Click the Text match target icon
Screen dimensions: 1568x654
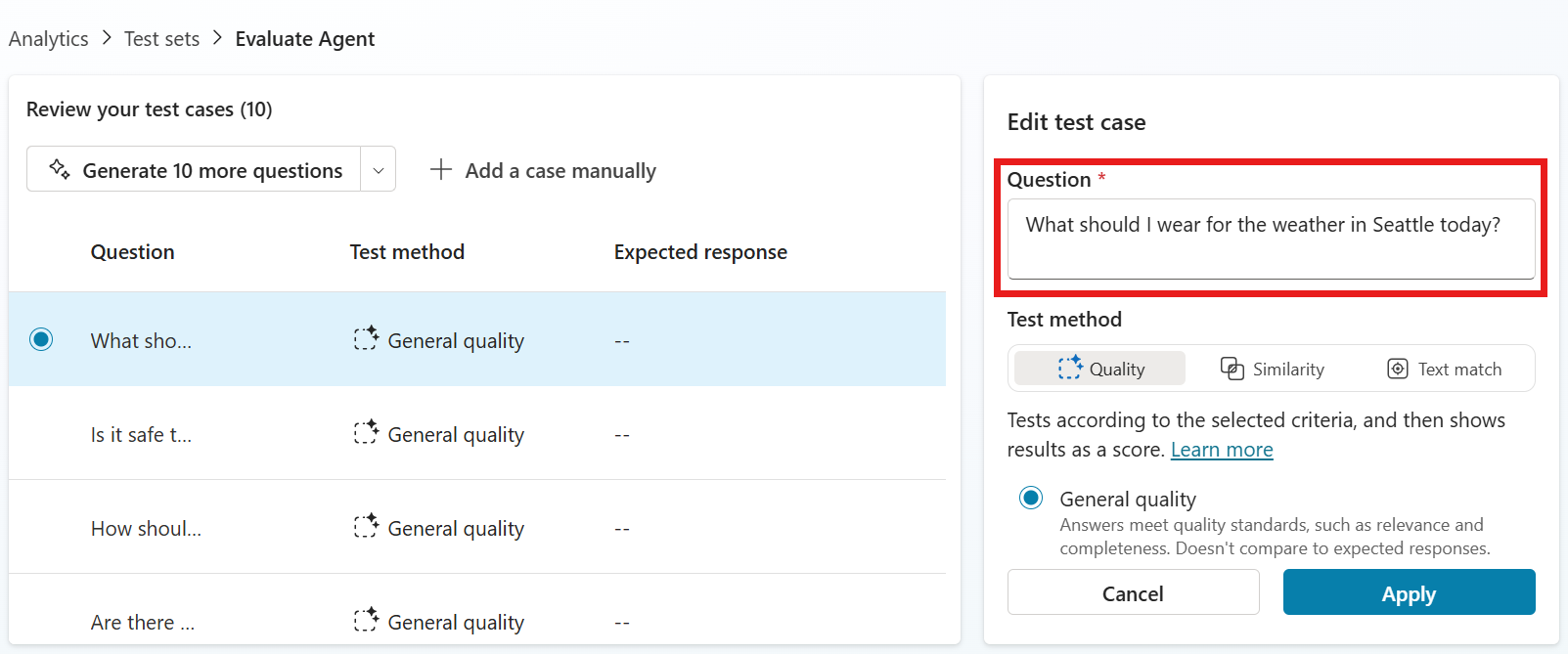coord(1398,369)
